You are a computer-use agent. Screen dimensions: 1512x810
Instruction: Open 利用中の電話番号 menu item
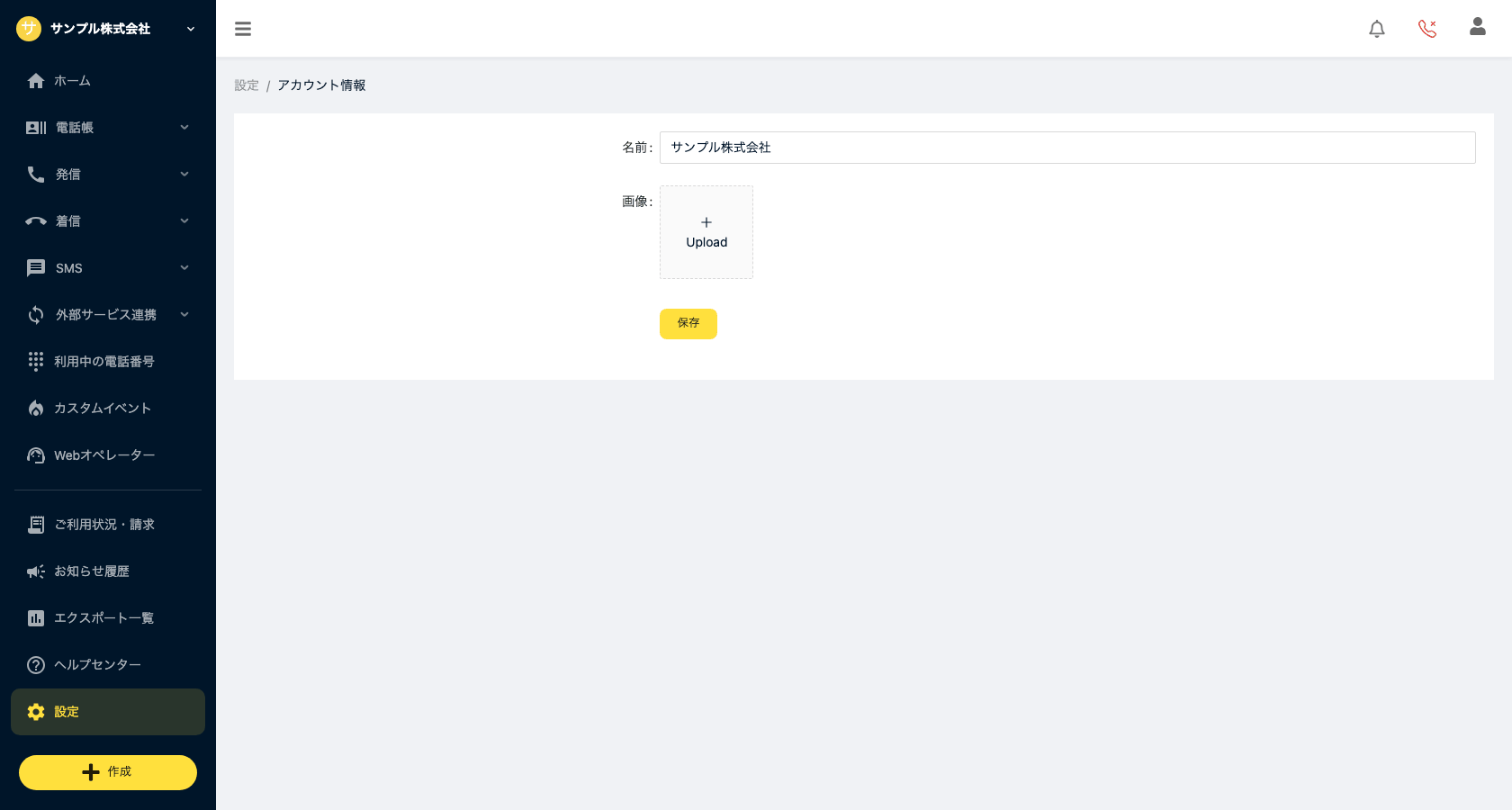108,362
